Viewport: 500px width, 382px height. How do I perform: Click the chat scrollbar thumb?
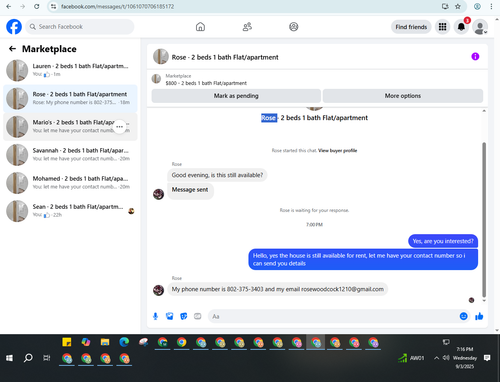(x=484, y=220)
